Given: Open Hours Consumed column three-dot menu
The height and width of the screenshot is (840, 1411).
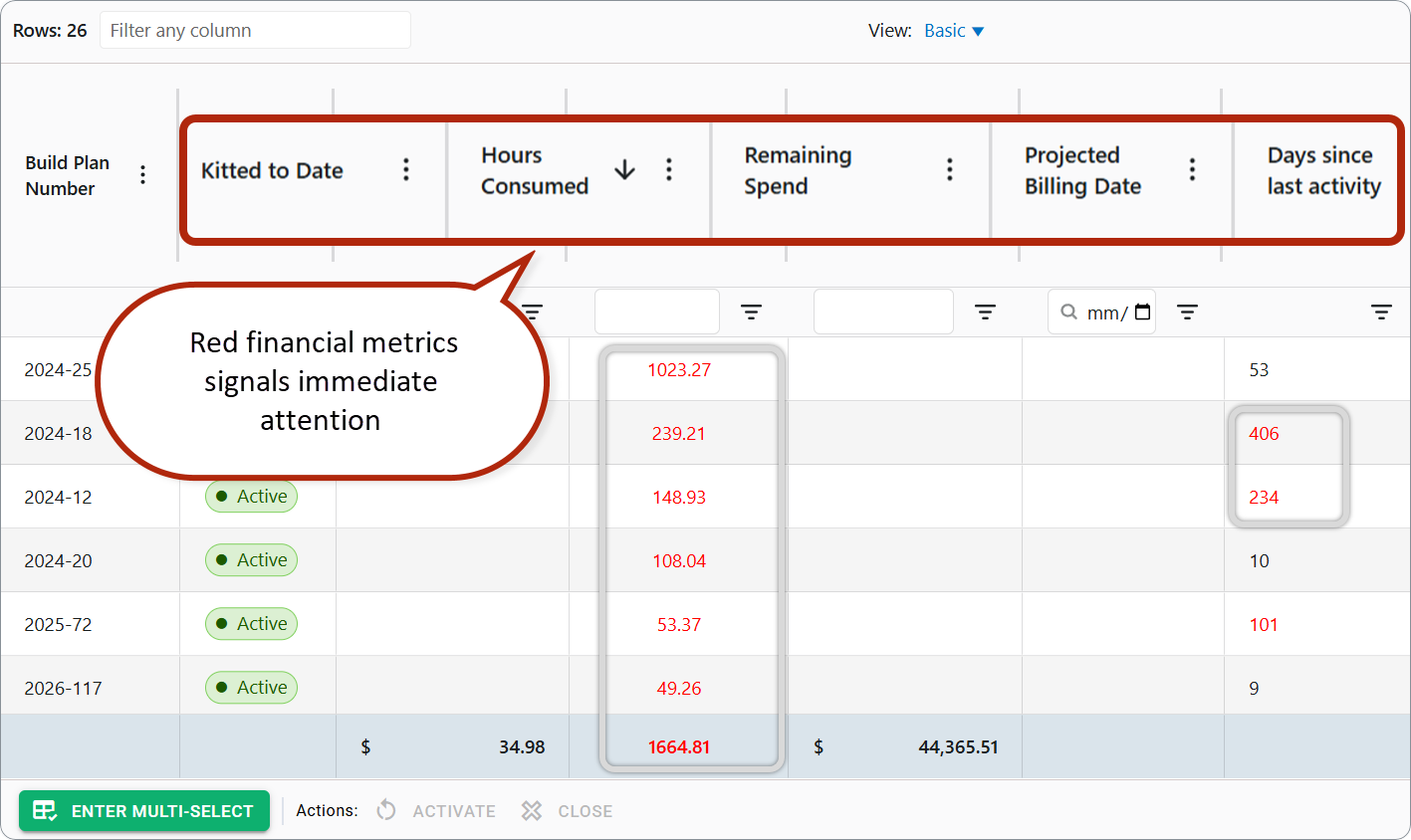Looking at the screenshot, I should click(x=669, y=170).
